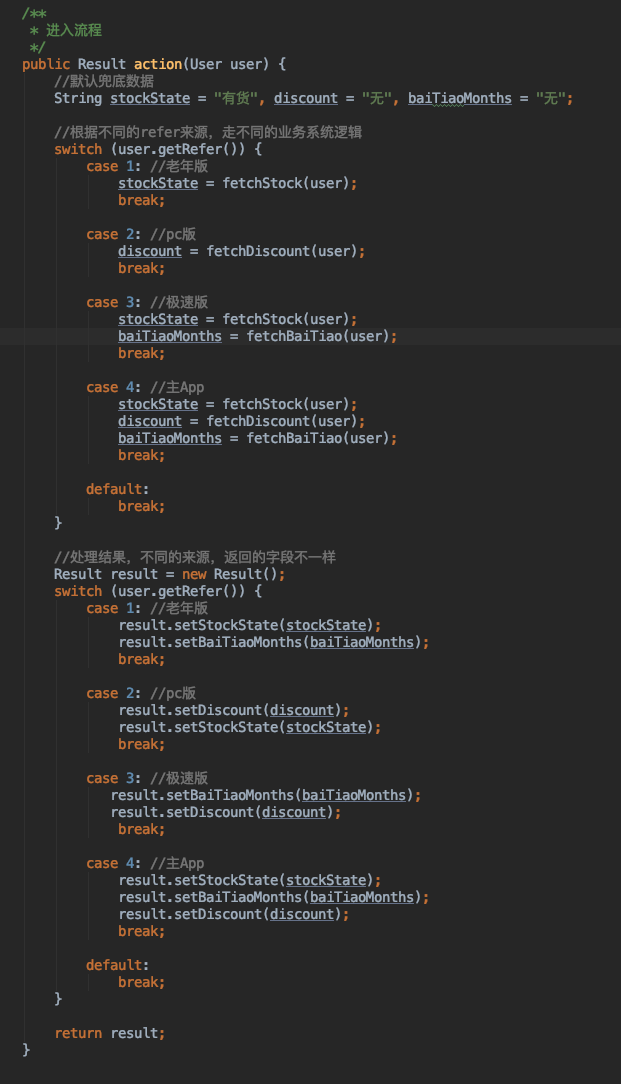Click the method name "action" in signature
Screen dimensions: 621x1084
click(158, 64)
